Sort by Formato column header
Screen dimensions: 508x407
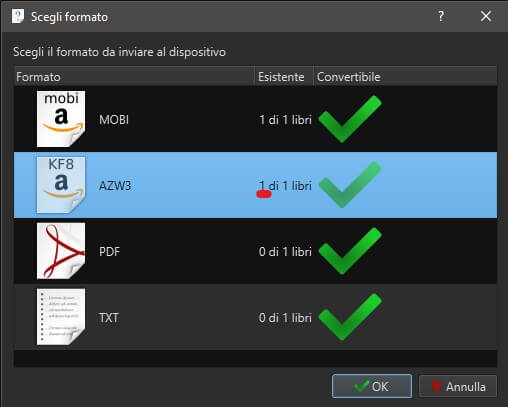pos(134,77)
